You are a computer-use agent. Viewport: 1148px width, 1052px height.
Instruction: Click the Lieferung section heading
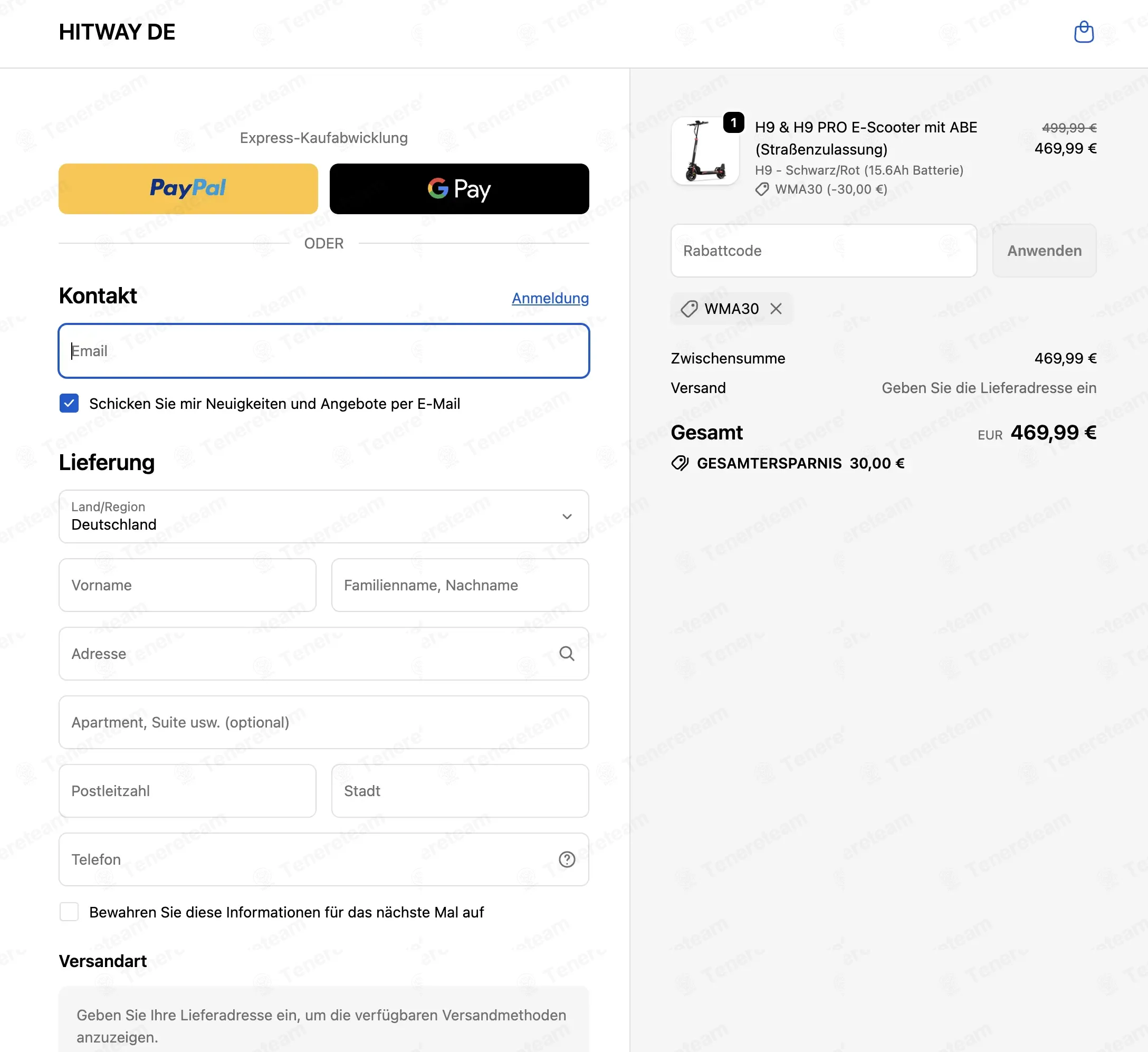[x=107, y=462]
